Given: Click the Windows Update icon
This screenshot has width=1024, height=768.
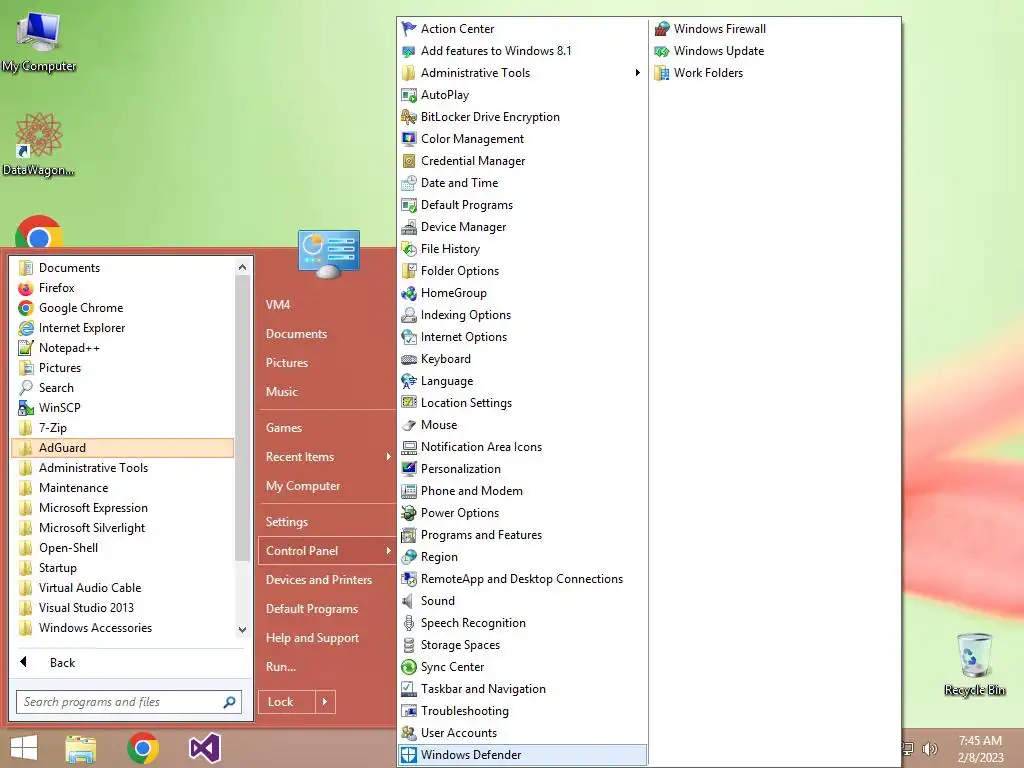Looking at the screenshot, I should (662, 51).
